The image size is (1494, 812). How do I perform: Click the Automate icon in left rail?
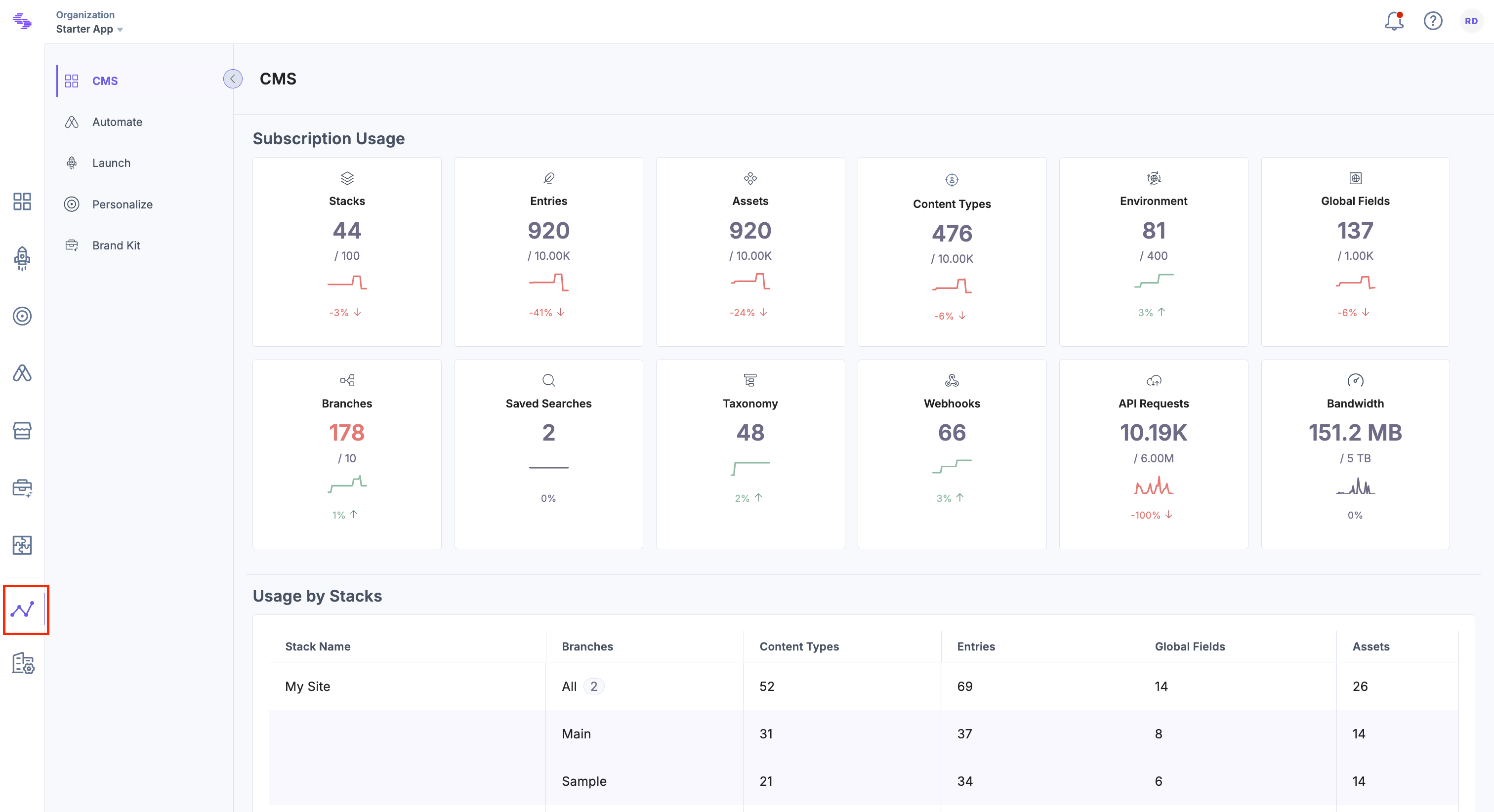click(22, 373)
